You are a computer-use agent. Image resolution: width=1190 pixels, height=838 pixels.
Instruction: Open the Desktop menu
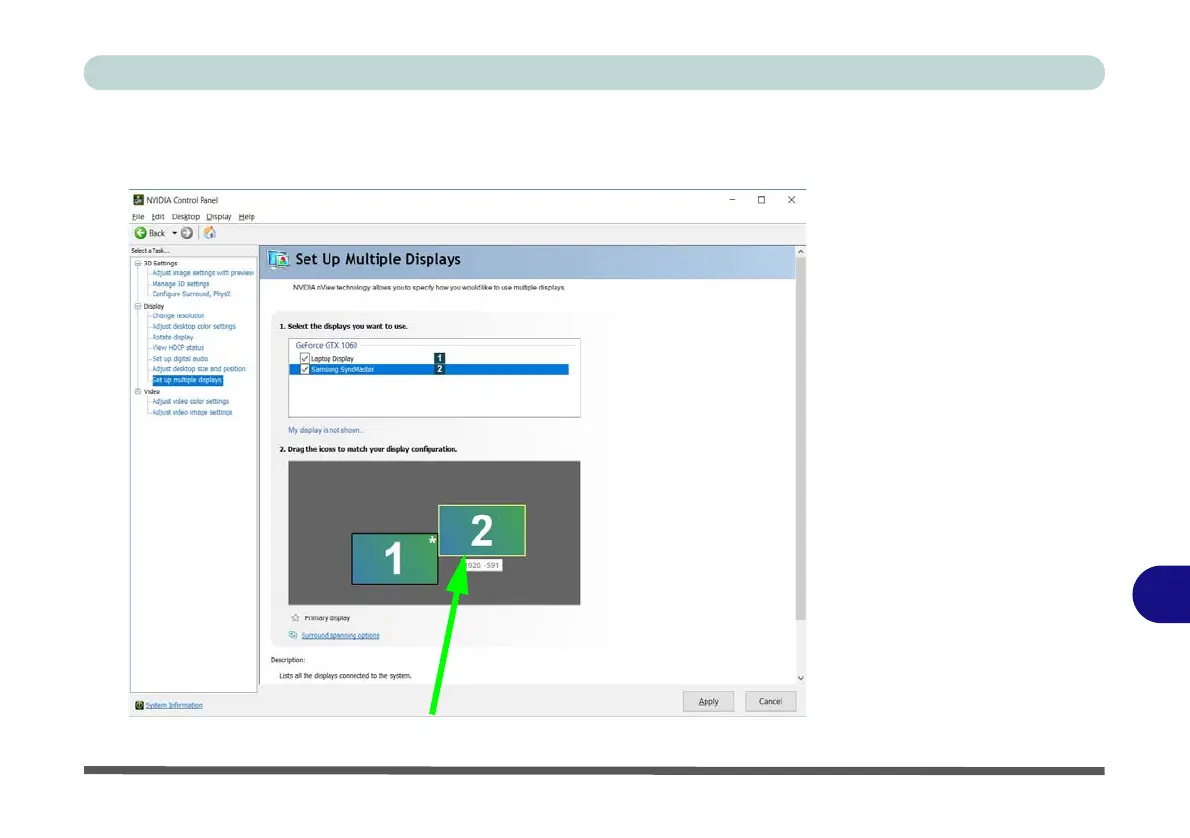(186, 217)
